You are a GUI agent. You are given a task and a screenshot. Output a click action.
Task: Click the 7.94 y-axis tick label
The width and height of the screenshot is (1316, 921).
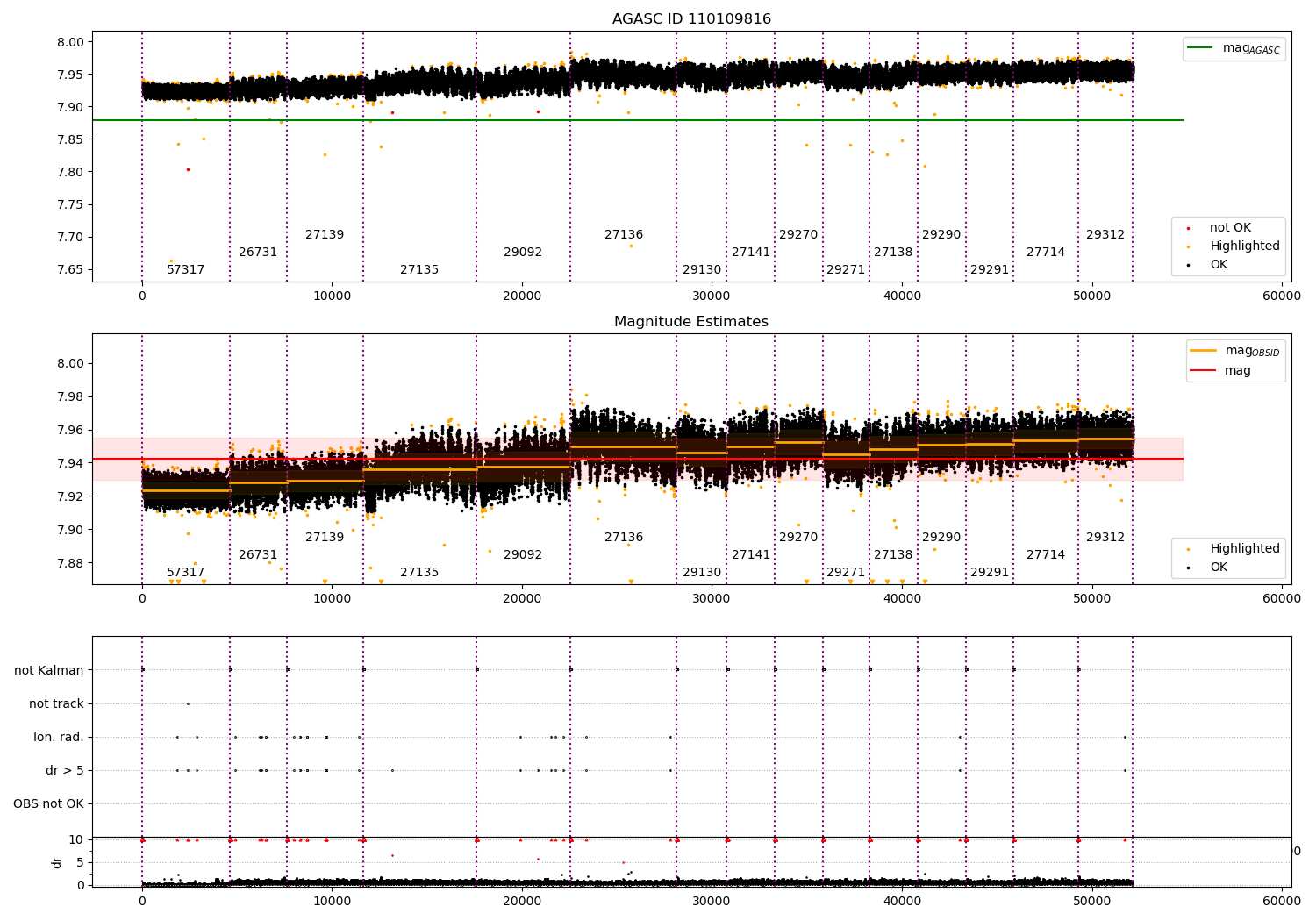[70, 463]
